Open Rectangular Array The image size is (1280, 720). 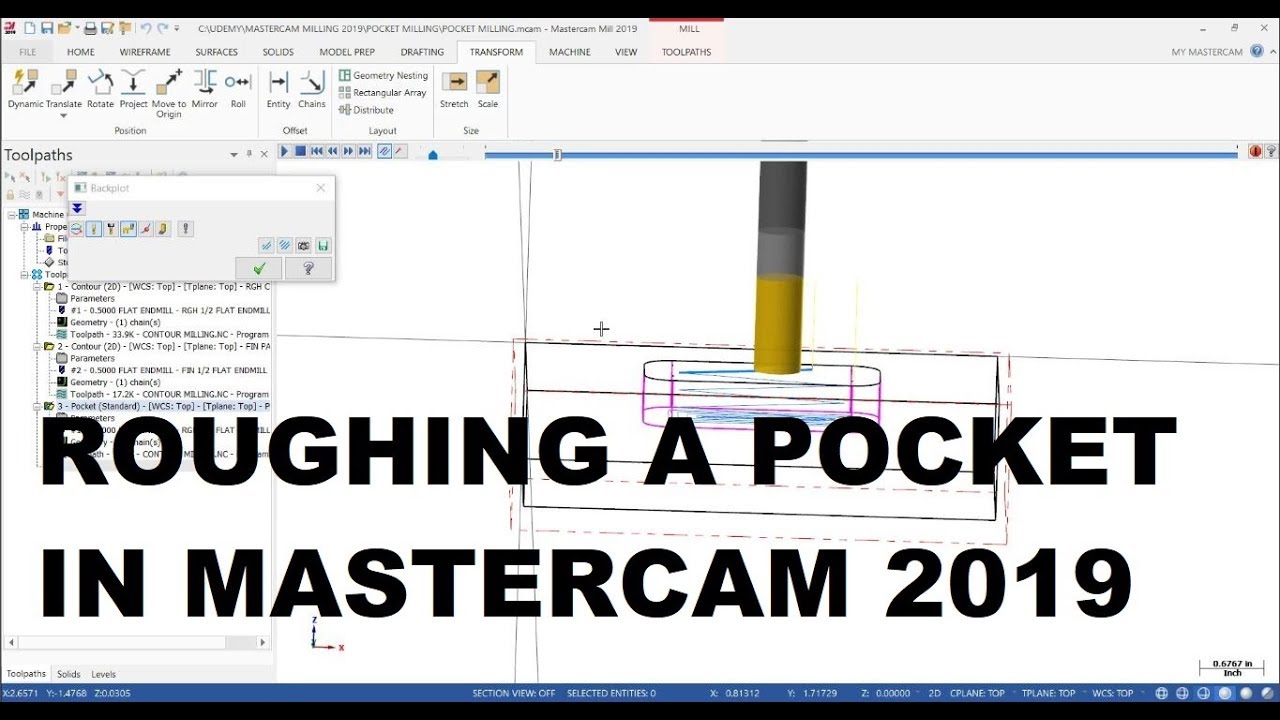pyautogui.click(x=382, y=92)
